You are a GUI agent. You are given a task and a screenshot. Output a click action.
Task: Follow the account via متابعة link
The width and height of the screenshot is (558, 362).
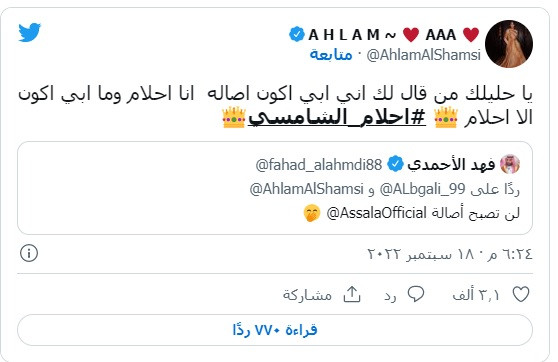(331, 54)
